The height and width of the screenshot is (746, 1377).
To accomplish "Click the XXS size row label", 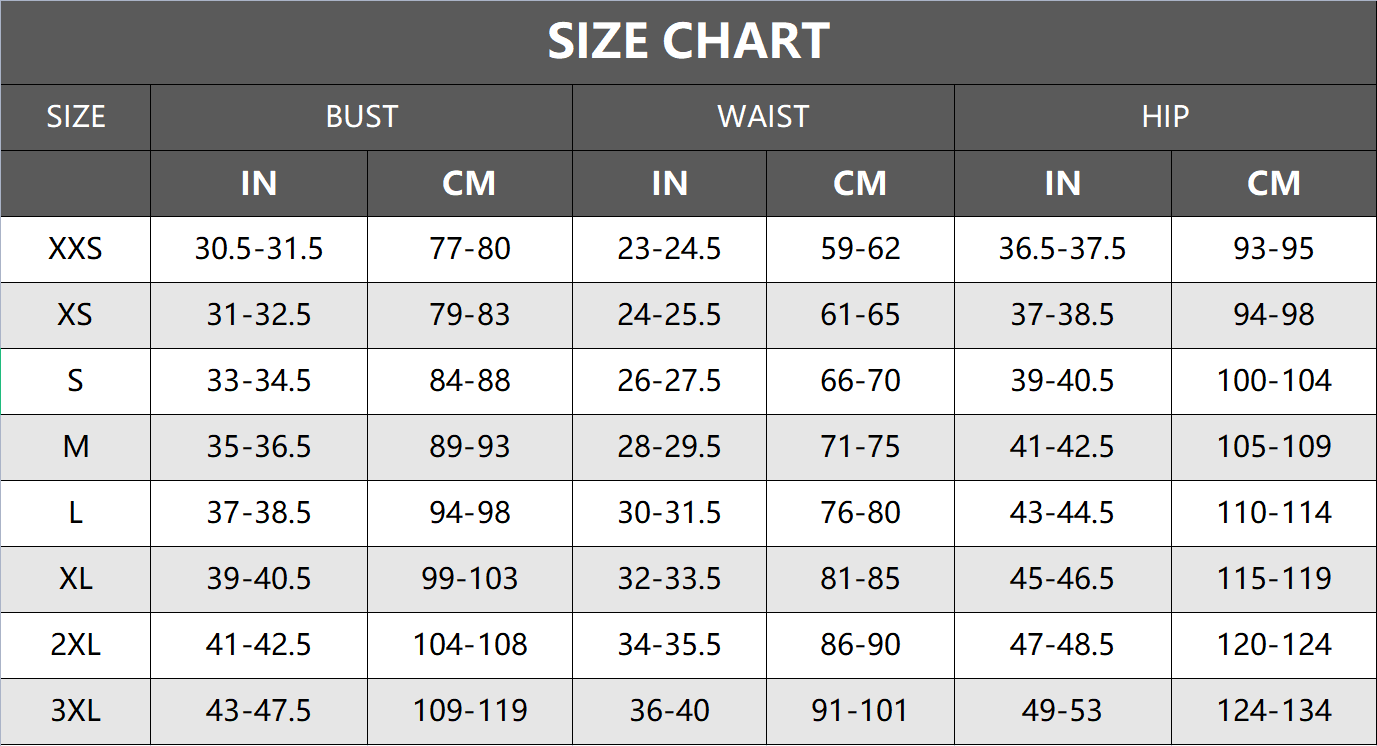I will tap(75, 249).
